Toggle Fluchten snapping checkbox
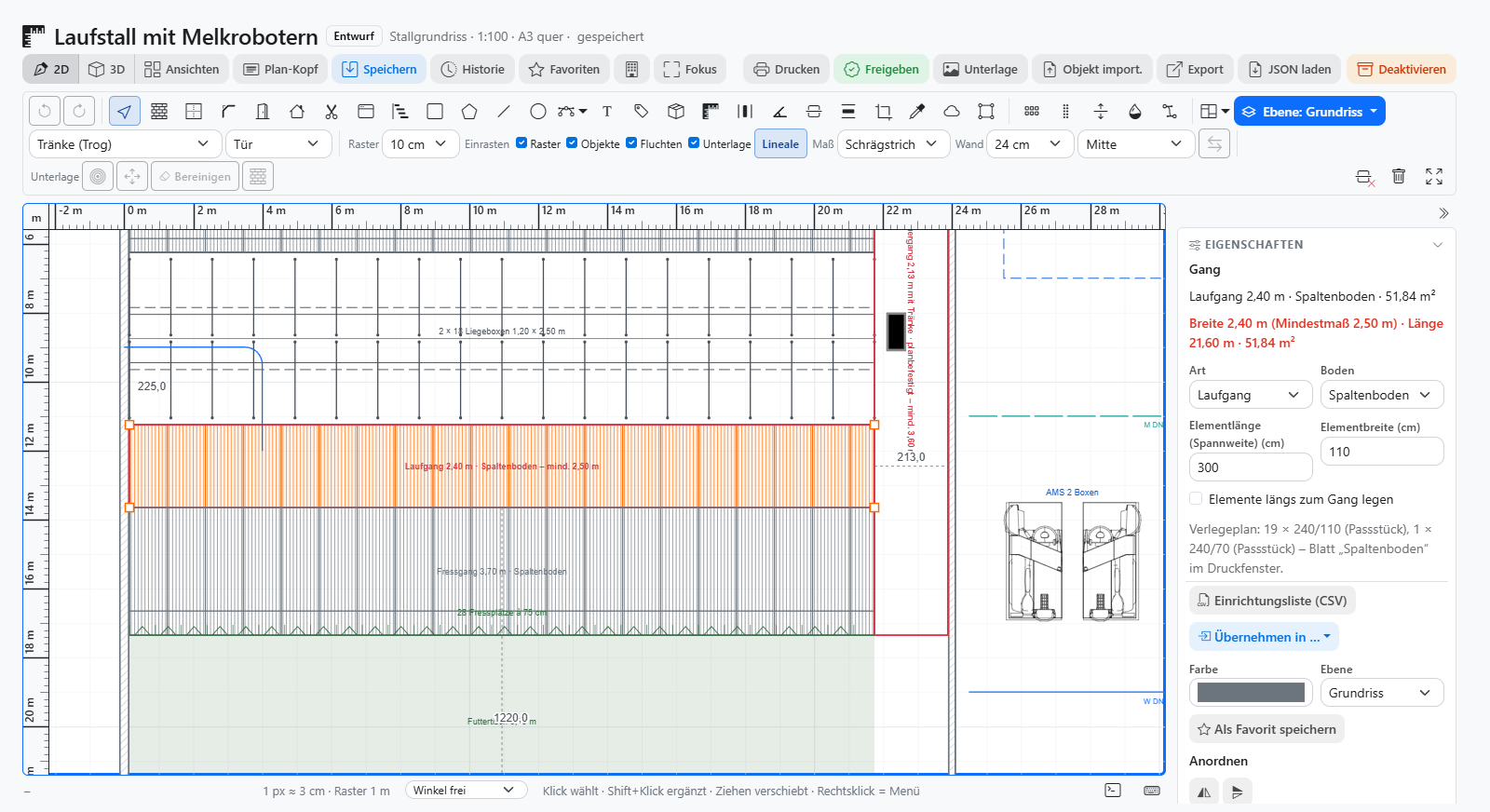This screenshot has width=1490, height=812. (631, 143)
